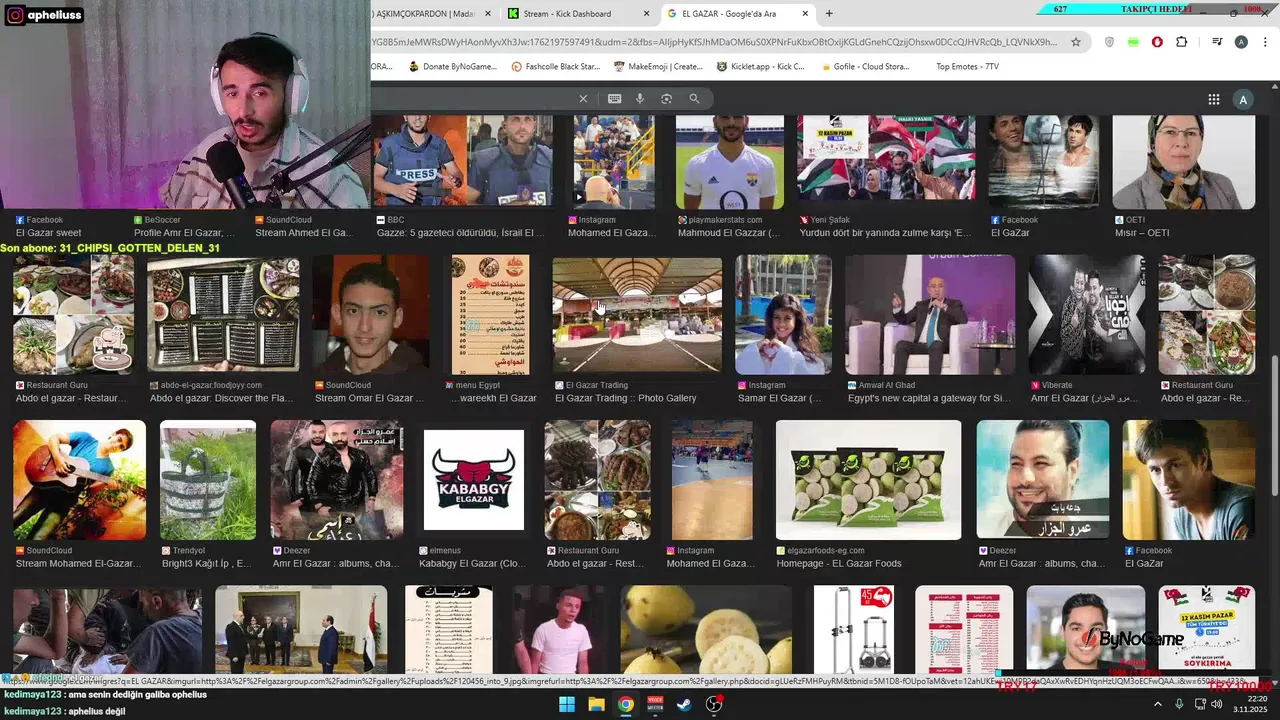Viewport: 1280px width, 720px height.
Task: Open the EL Gazar Foods homepage image
Action: (x=868, y=480)
